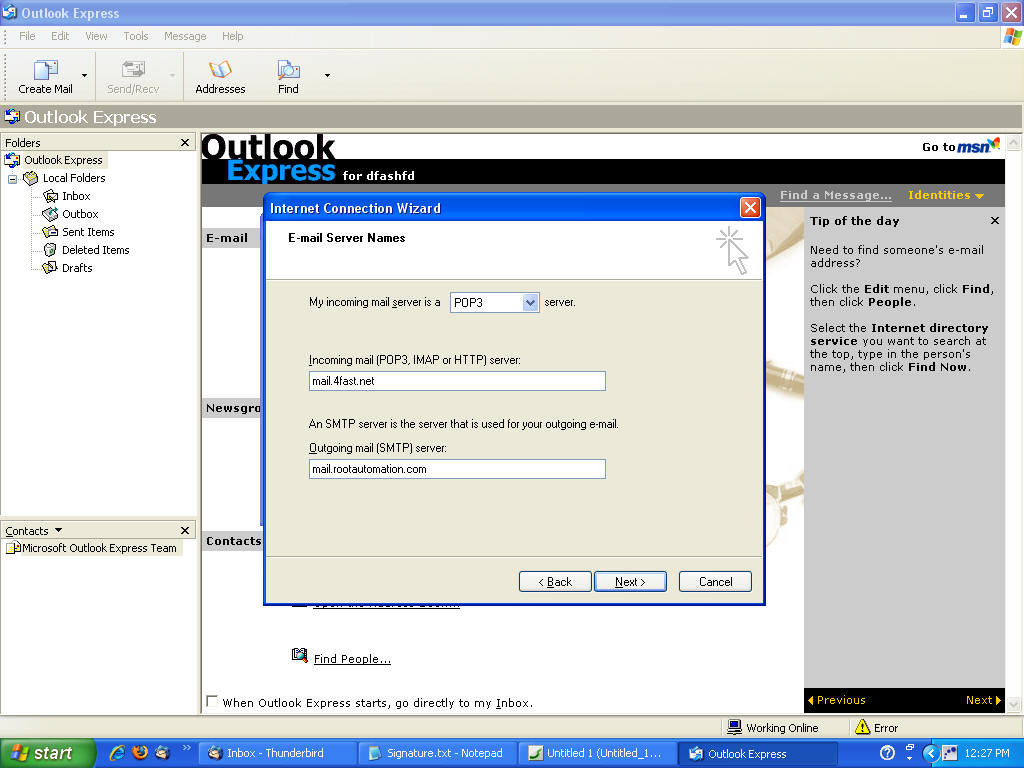Open the View menu
Viewport: 1024px width, 768px height.
point(96,36)
